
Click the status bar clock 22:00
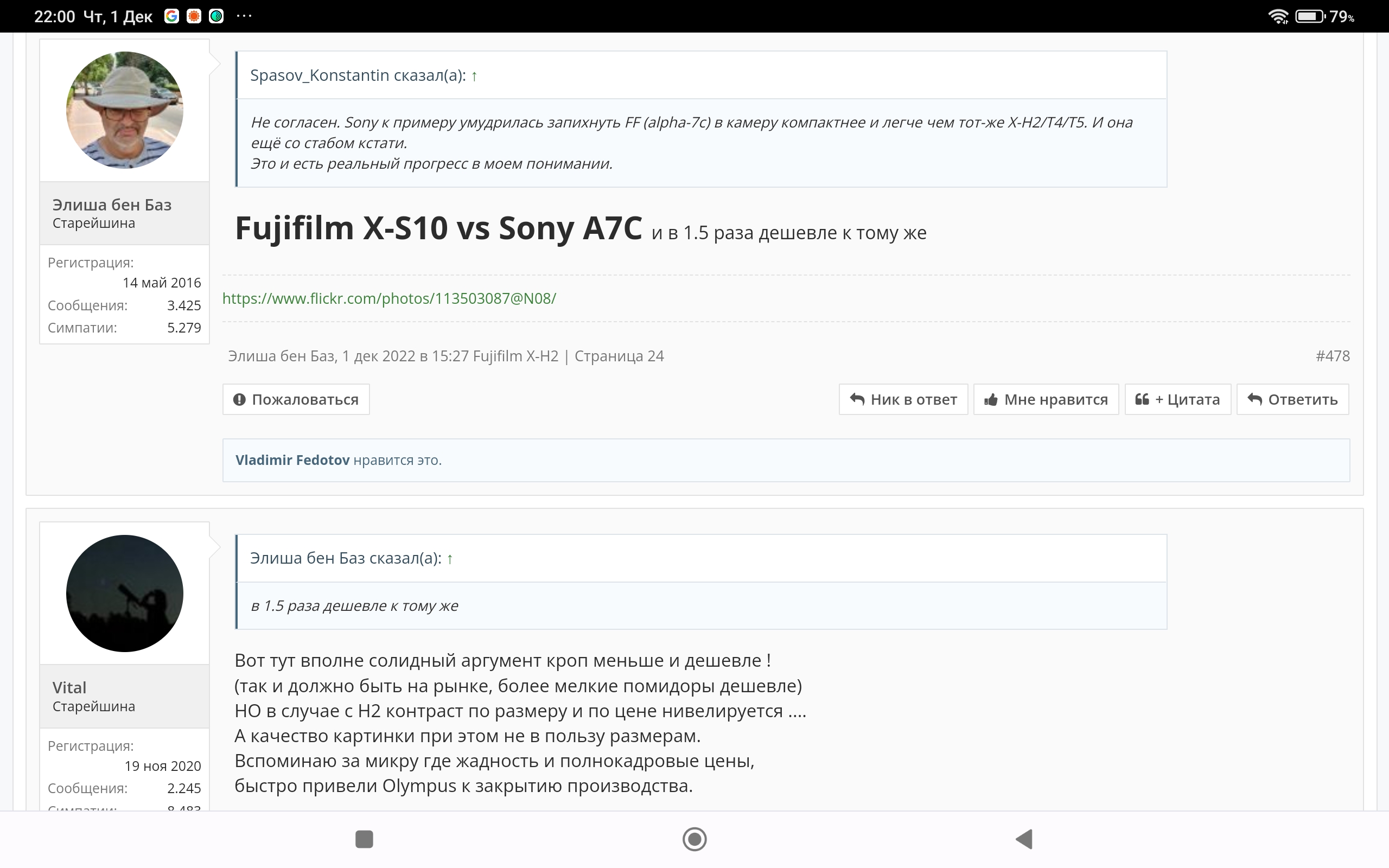point(54,17)
